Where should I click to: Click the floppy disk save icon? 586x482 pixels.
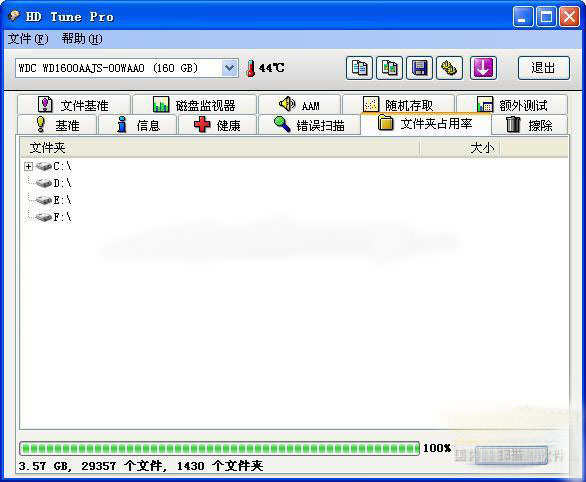419,68
